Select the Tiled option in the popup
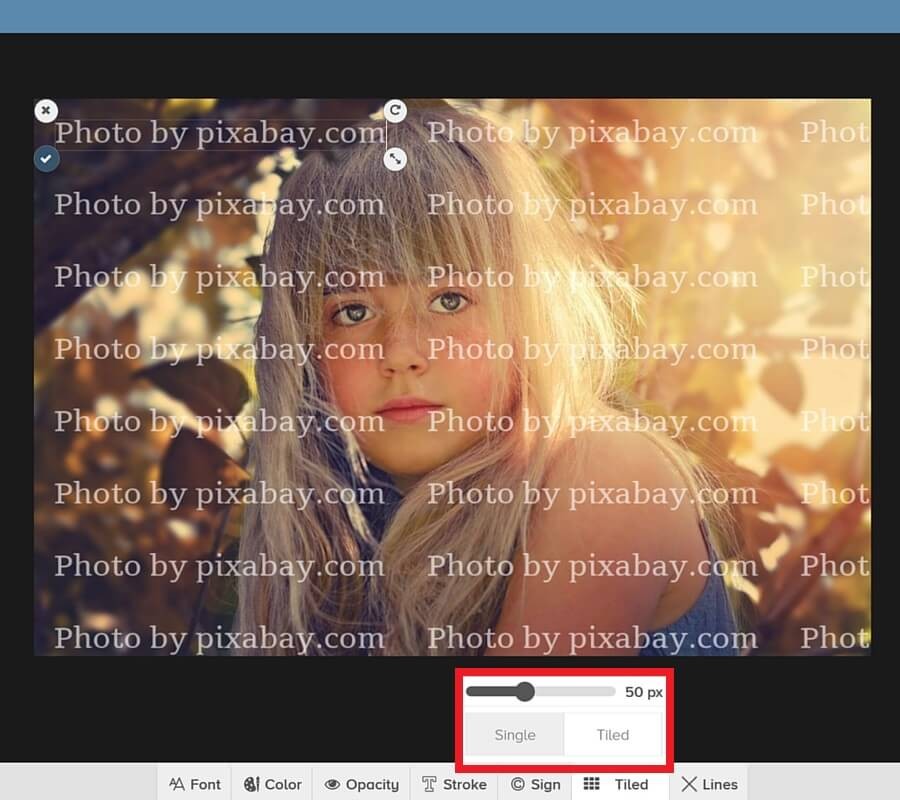Viewport: 900px width, 800px height. click(613, 735)
